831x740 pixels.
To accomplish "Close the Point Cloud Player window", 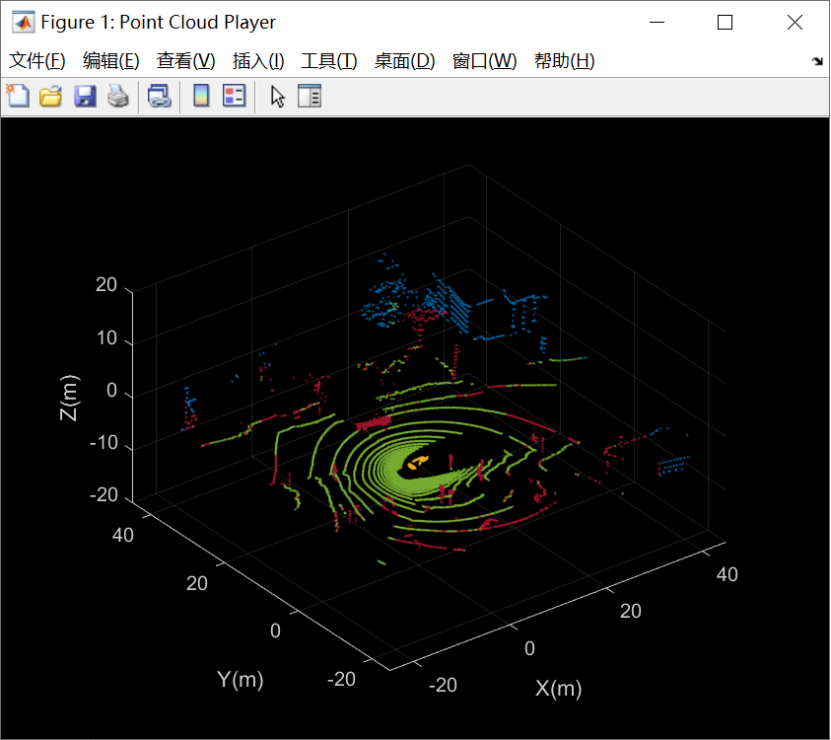I will [x=795, y=22].
